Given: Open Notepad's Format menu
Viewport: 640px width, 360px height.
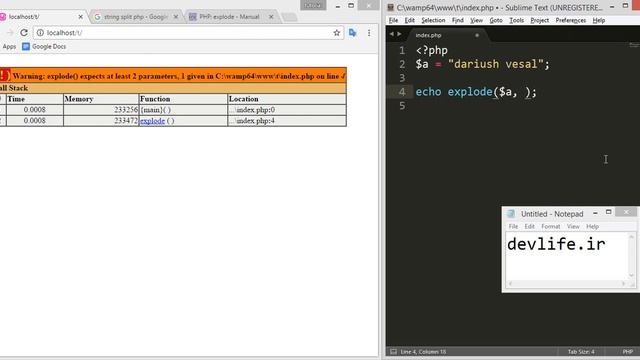Looking at the screenshot, I should click(551, 226).
